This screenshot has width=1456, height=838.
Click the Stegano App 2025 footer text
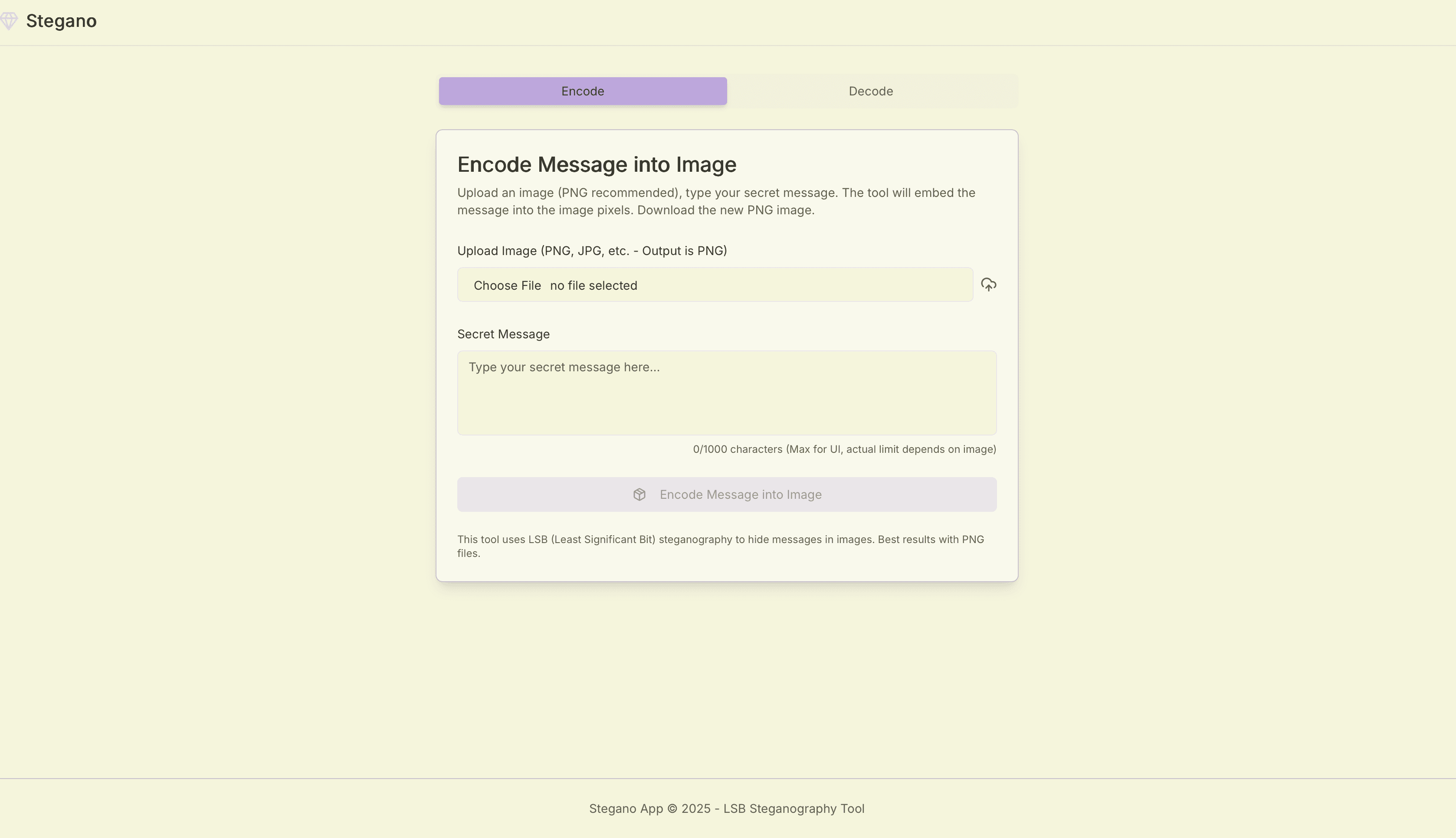(726, 809)
